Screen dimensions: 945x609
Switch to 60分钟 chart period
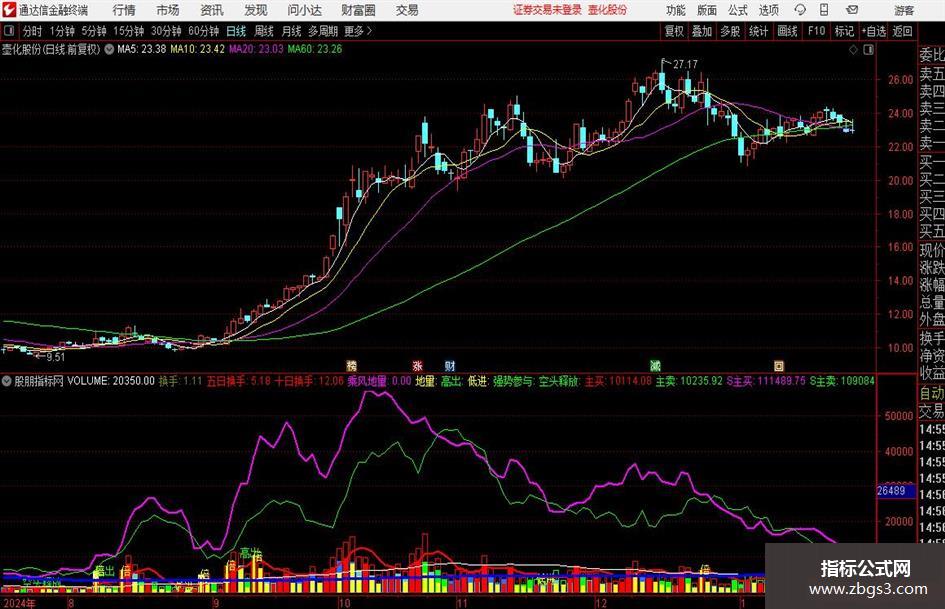coord(204,31)
